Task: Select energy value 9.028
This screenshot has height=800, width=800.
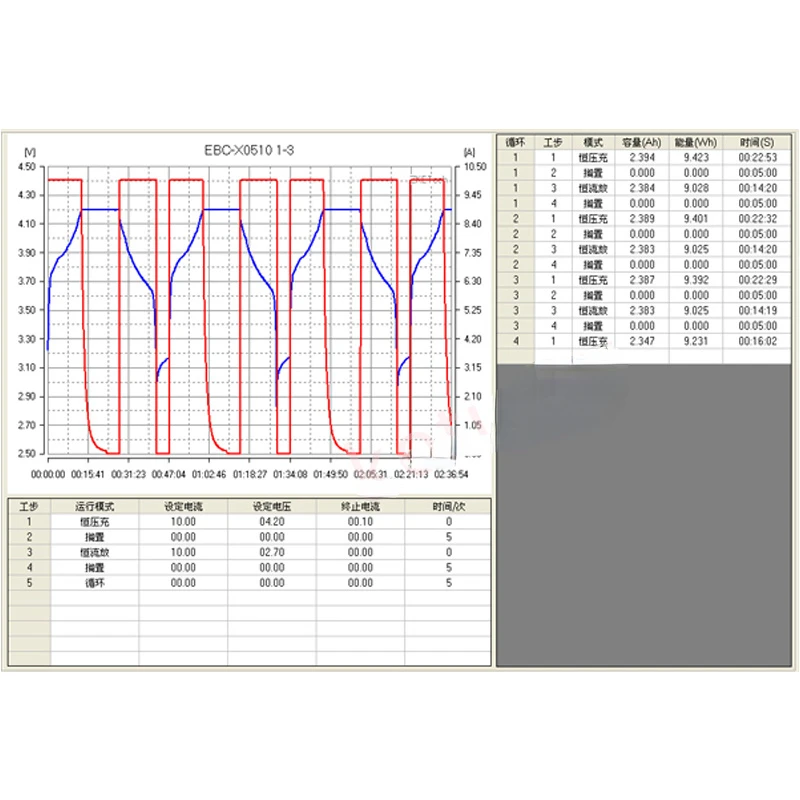Action: point(696,188)
